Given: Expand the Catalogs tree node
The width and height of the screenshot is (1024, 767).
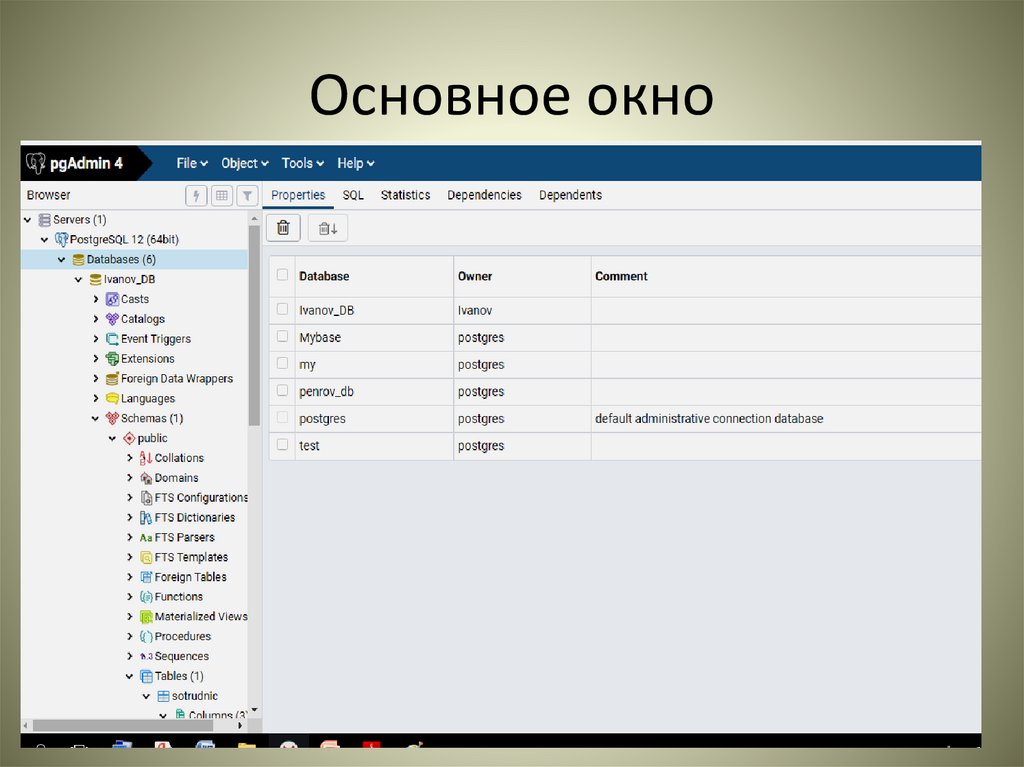Looking at the screenshot, I should click(96, 319).
